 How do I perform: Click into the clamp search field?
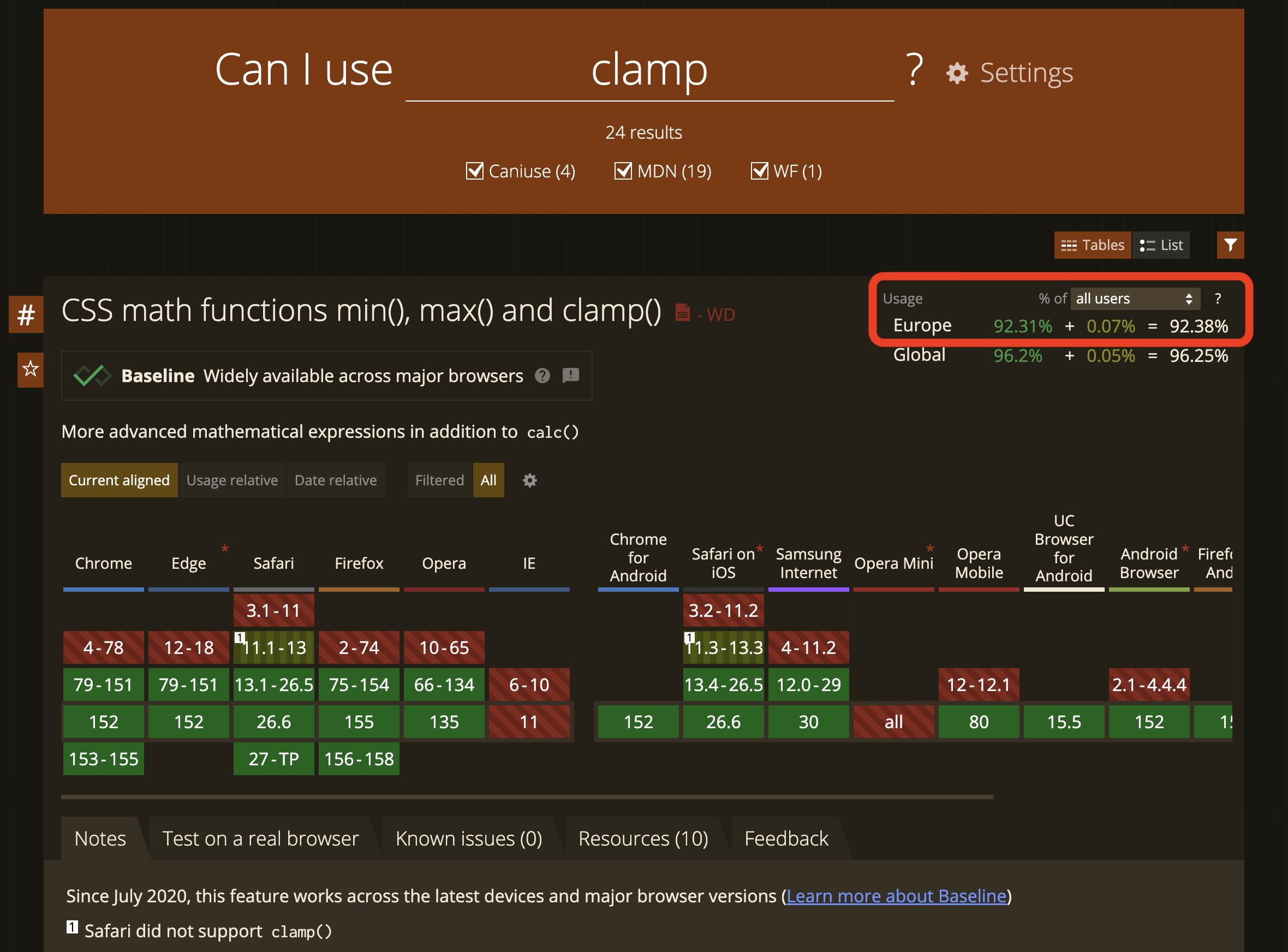click(649, 70)
